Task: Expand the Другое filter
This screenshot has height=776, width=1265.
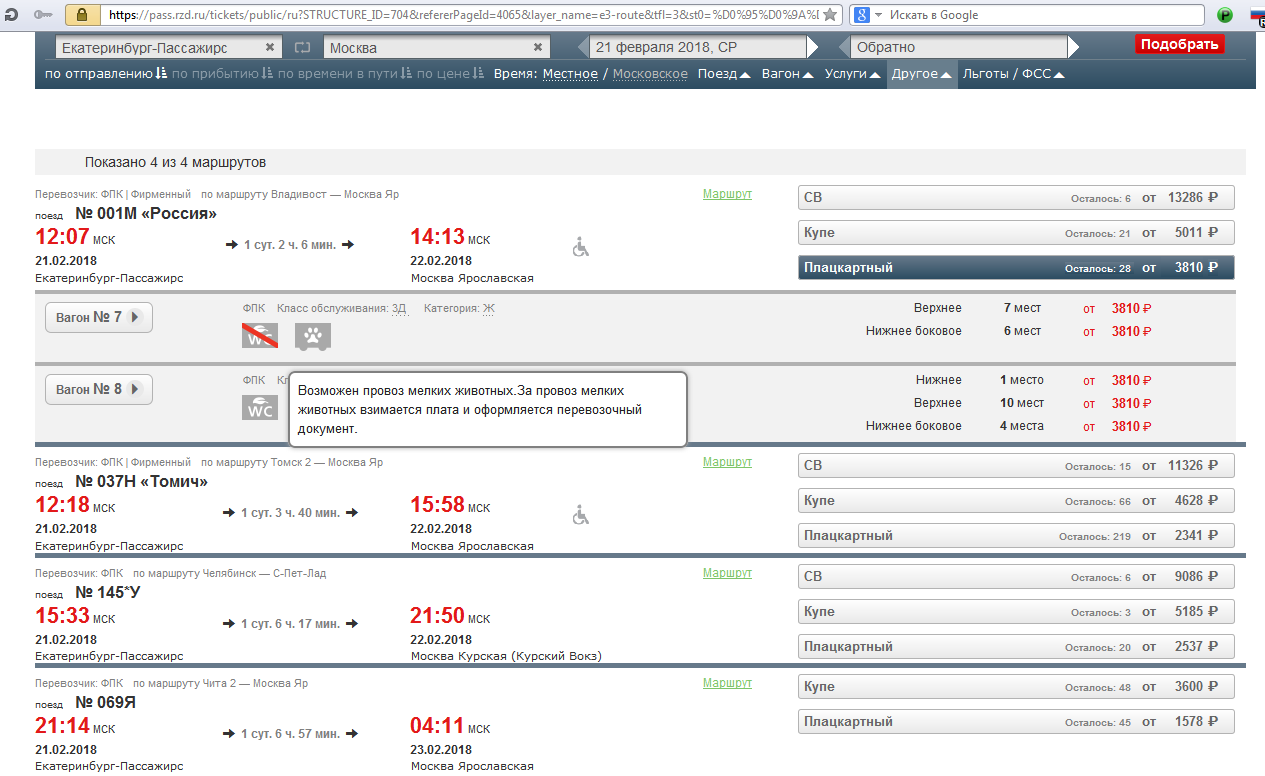Action: 922,74
